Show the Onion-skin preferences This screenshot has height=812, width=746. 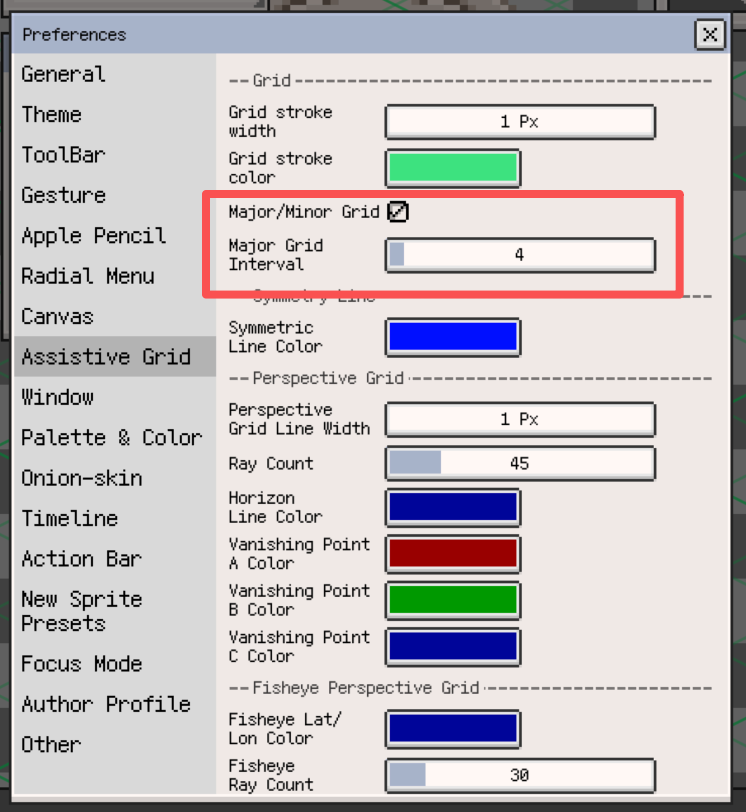click(x=82, y=478)
